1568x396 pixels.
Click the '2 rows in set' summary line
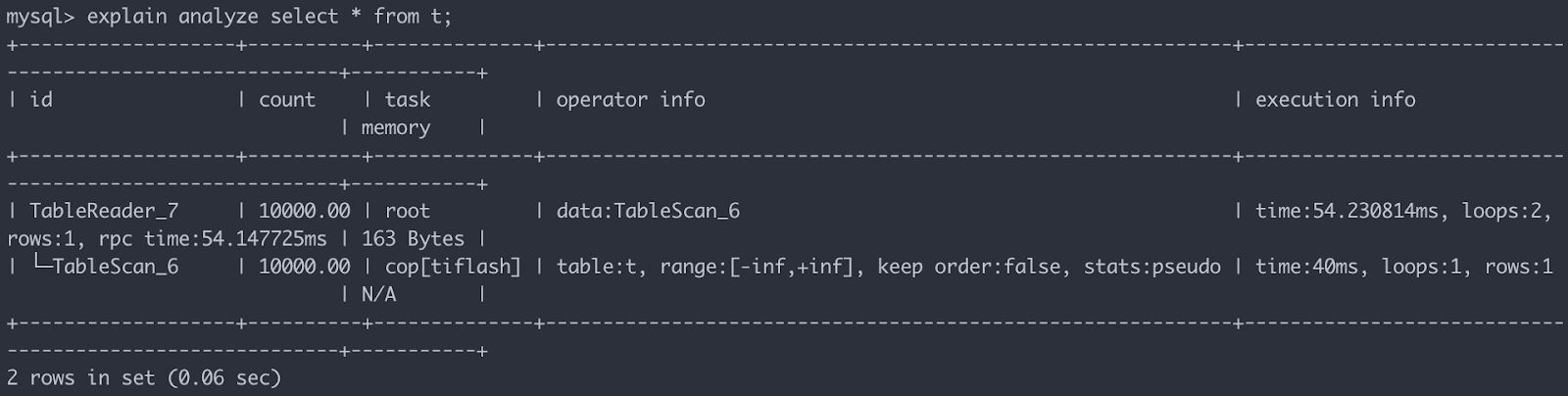point(143,378)
